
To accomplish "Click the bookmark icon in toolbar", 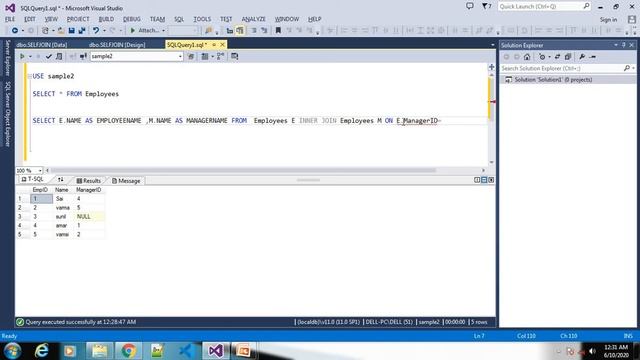I will coord(278,31).
